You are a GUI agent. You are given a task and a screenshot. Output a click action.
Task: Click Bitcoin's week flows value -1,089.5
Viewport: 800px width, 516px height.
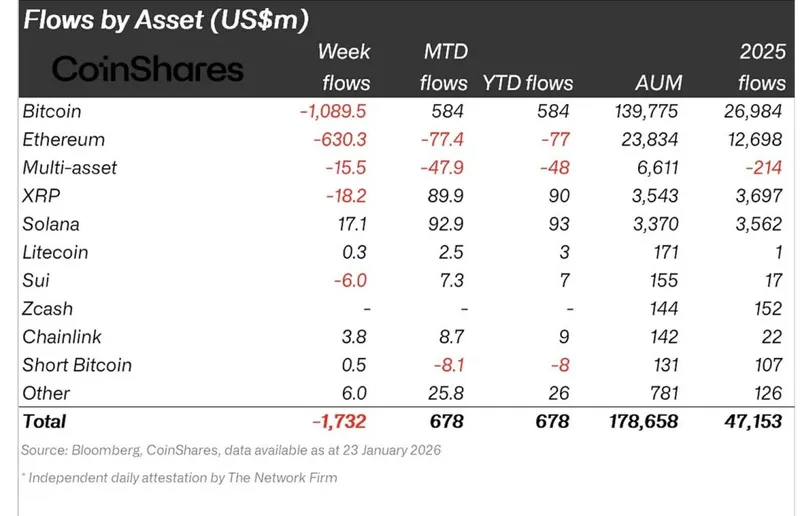[335, 111]
